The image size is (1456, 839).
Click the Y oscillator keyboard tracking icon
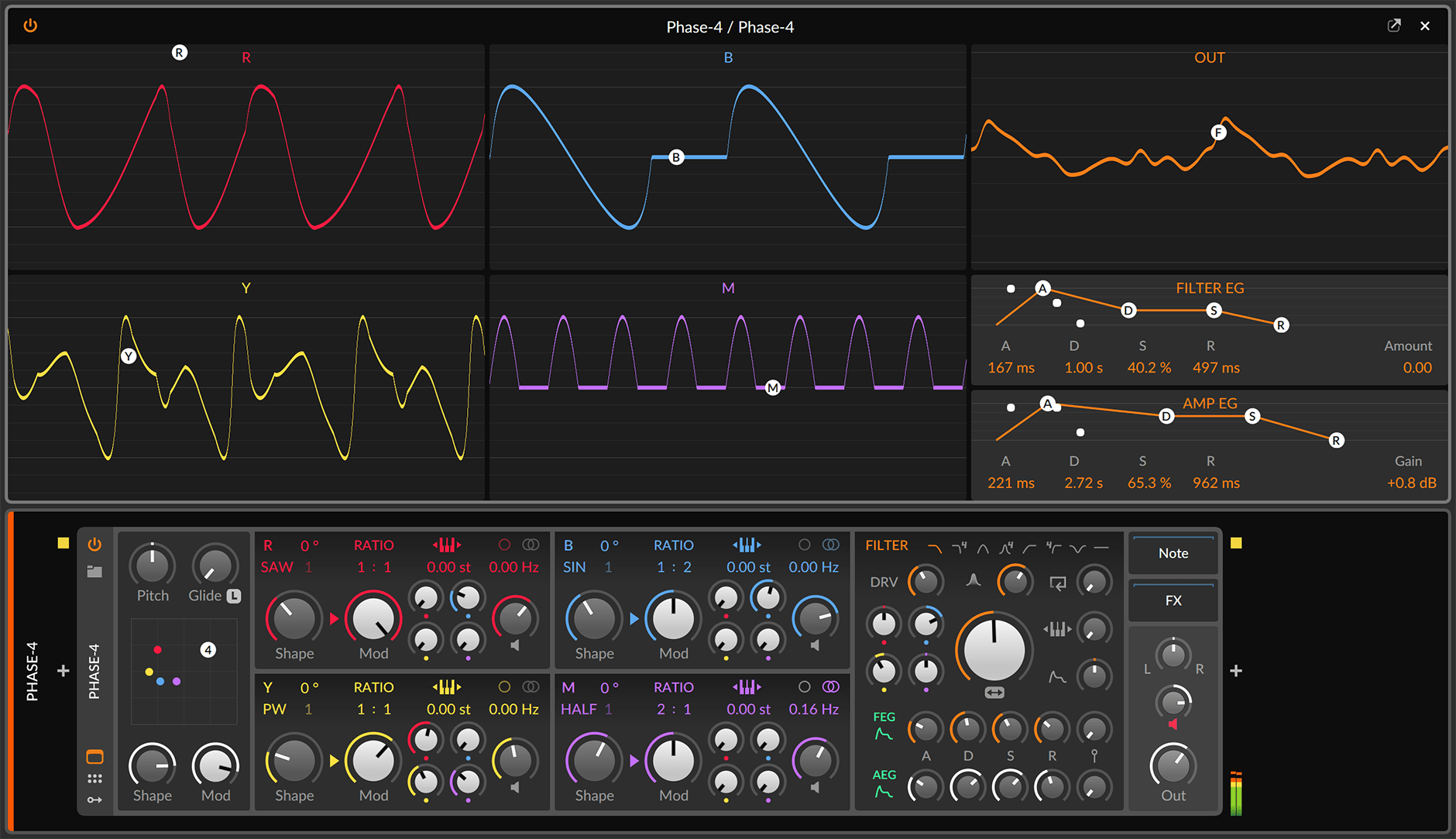point(447,686)
